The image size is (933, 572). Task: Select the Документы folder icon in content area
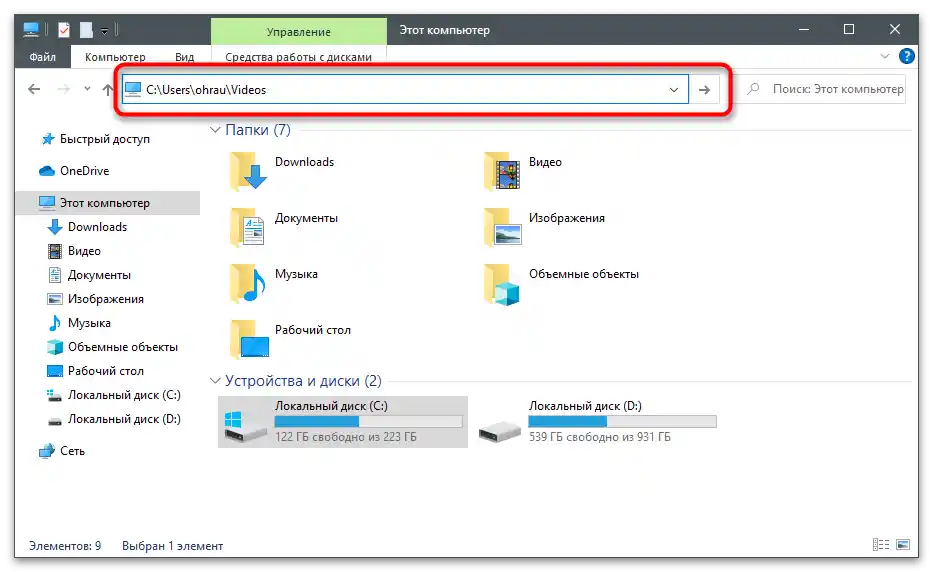[248, 227]
